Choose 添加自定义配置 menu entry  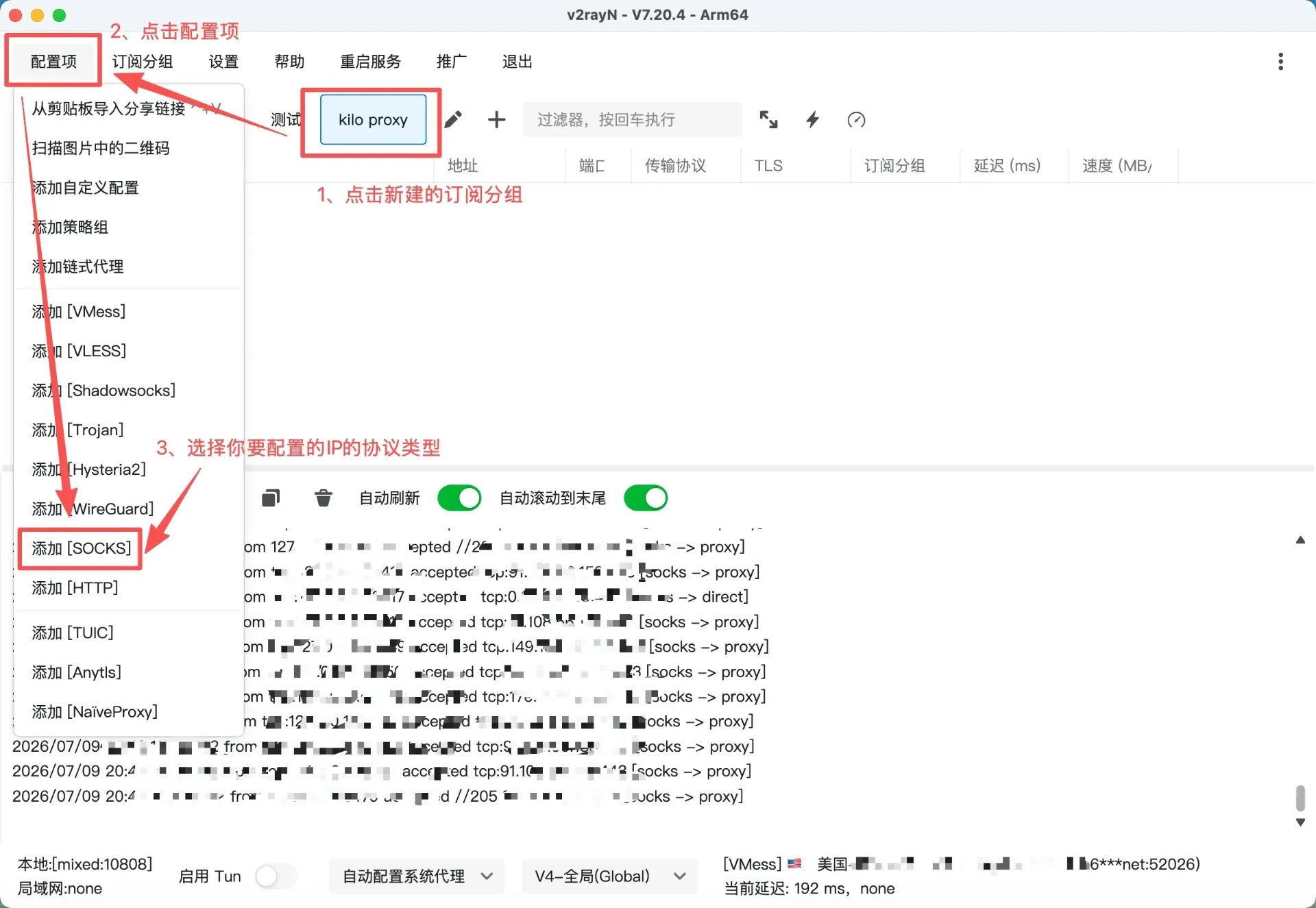tap(129, 188)
